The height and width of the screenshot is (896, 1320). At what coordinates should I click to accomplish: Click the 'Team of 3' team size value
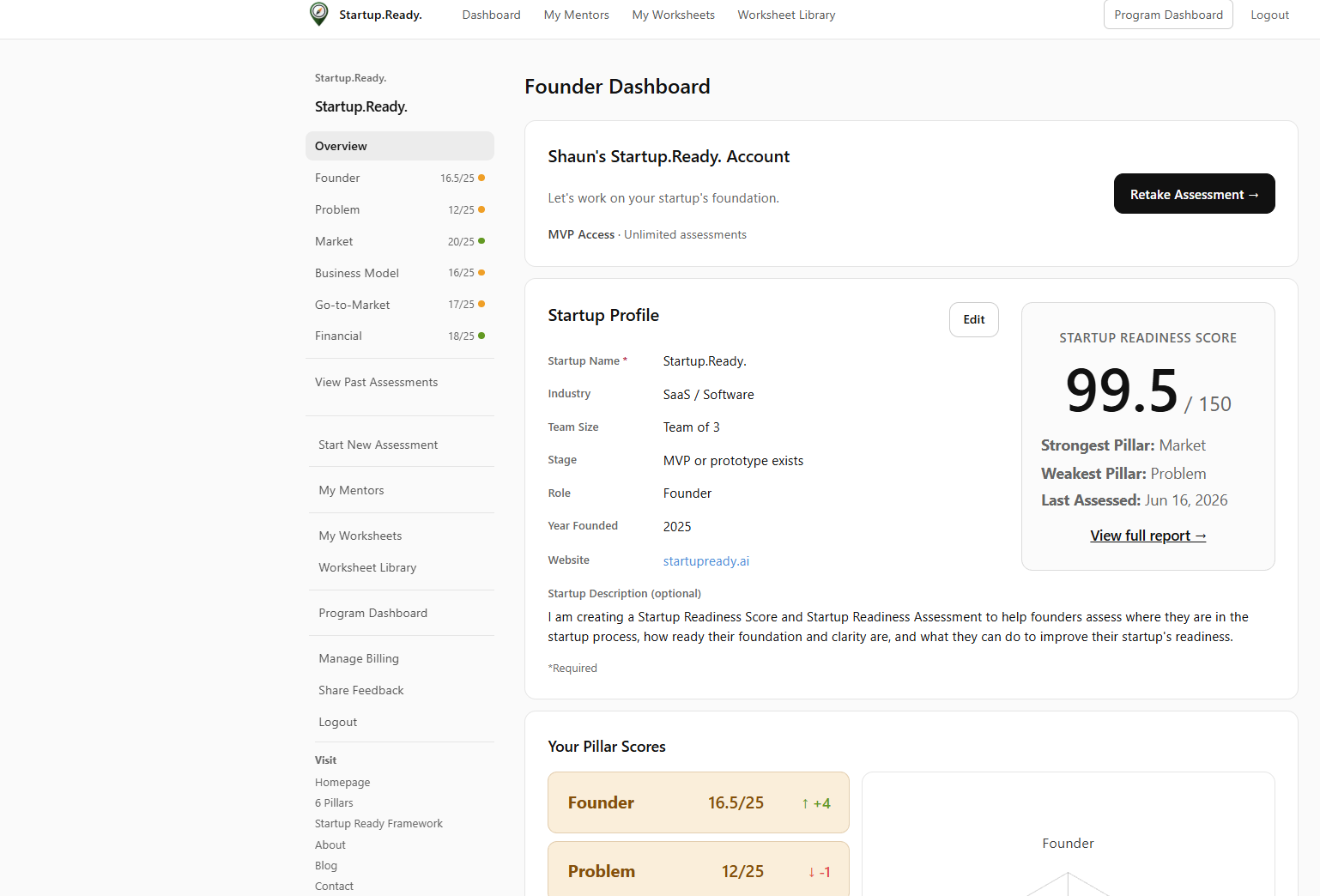pos(691,427)
